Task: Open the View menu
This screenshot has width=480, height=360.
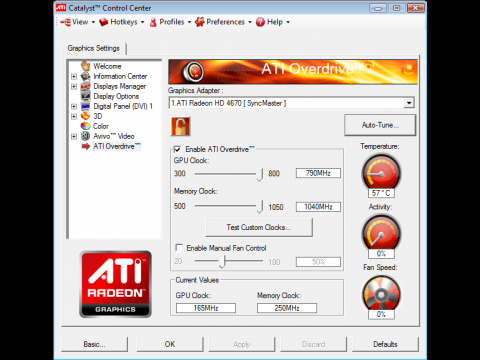Action: [78, 22]
